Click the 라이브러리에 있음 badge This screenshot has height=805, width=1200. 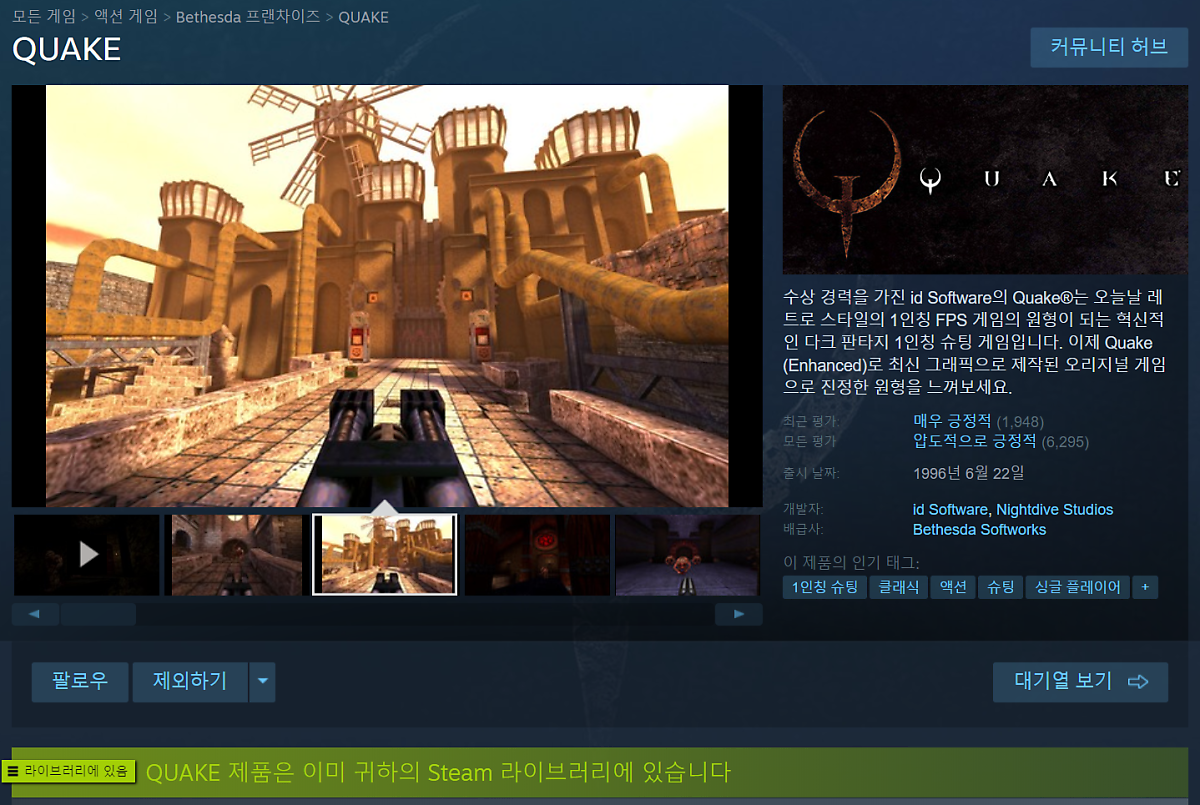click(x=68, y=771)
